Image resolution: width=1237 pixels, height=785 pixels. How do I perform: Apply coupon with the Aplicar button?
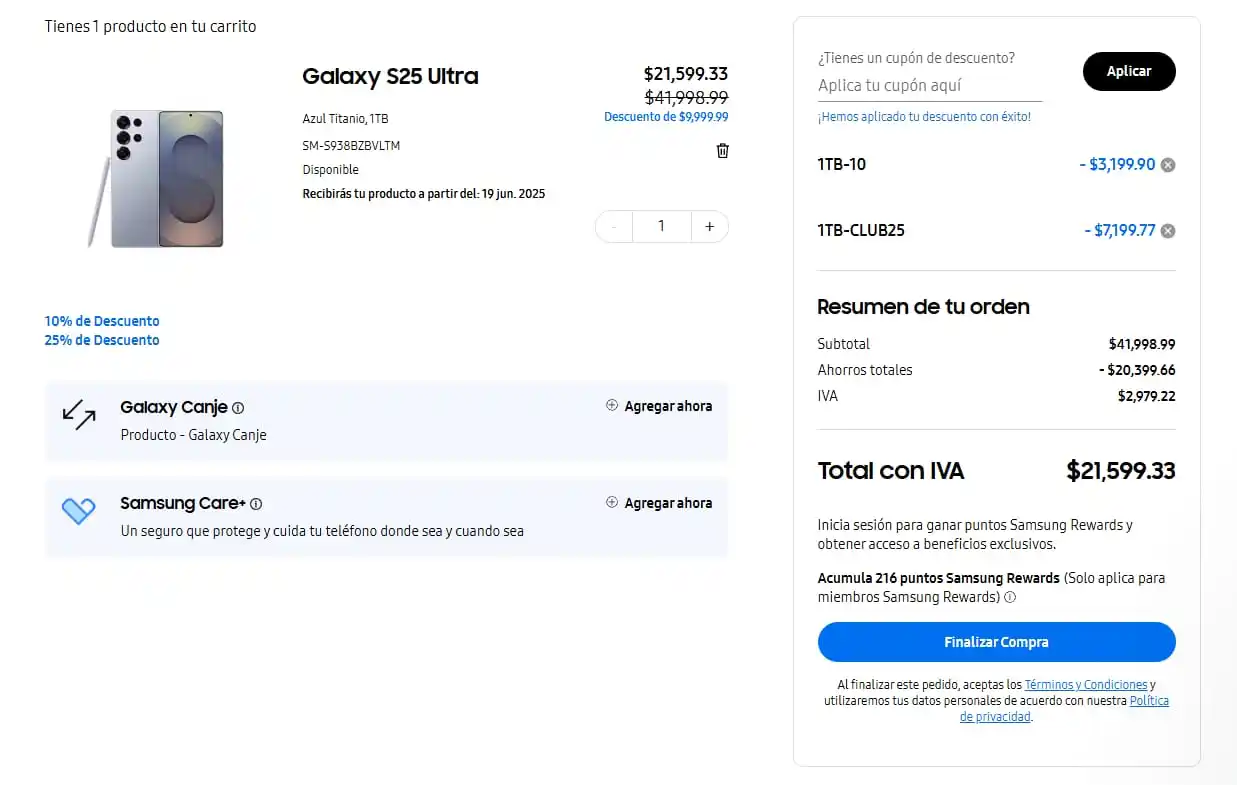(x=1129, y=71)
